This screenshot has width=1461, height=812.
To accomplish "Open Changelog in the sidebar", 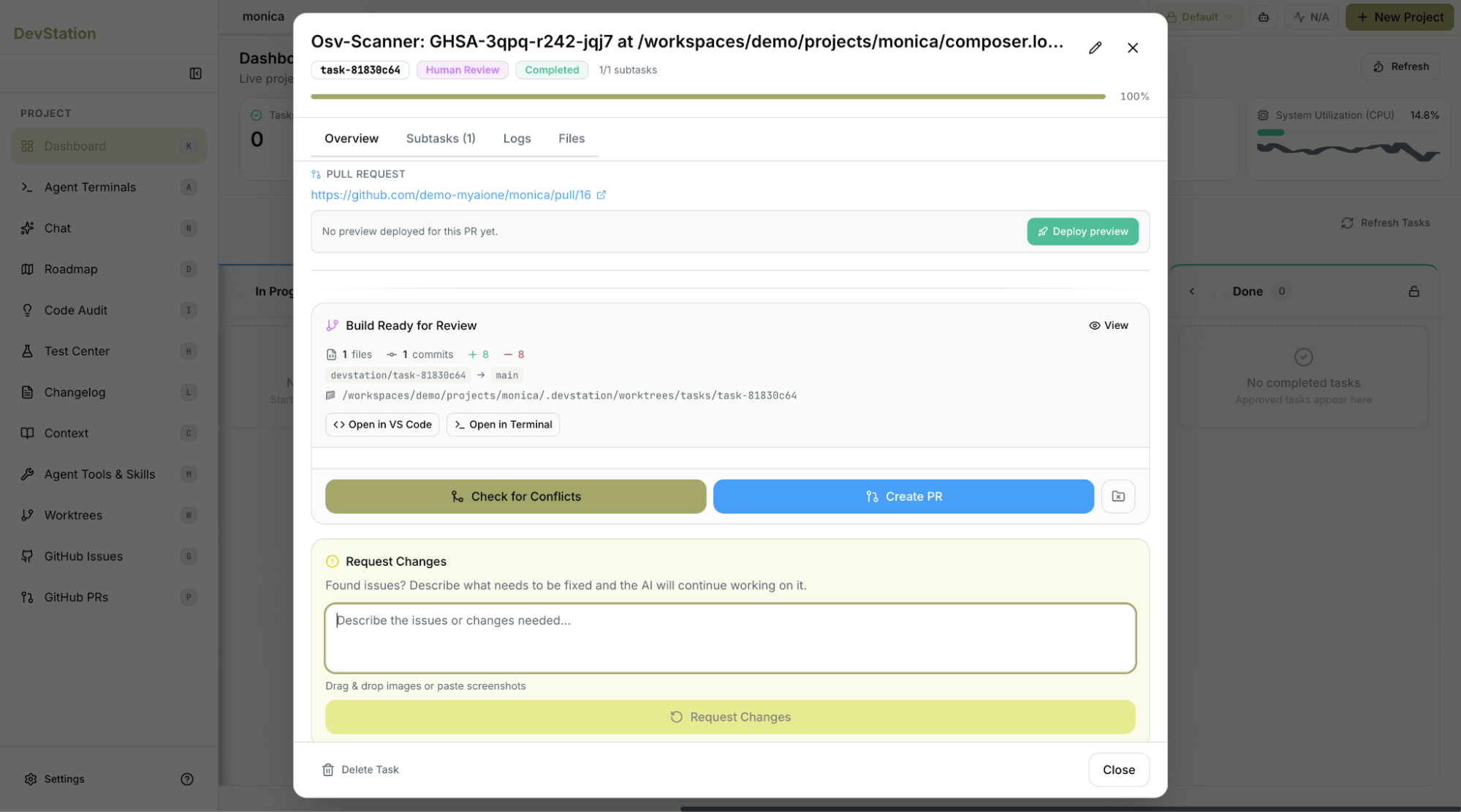I will click(108, 392).
